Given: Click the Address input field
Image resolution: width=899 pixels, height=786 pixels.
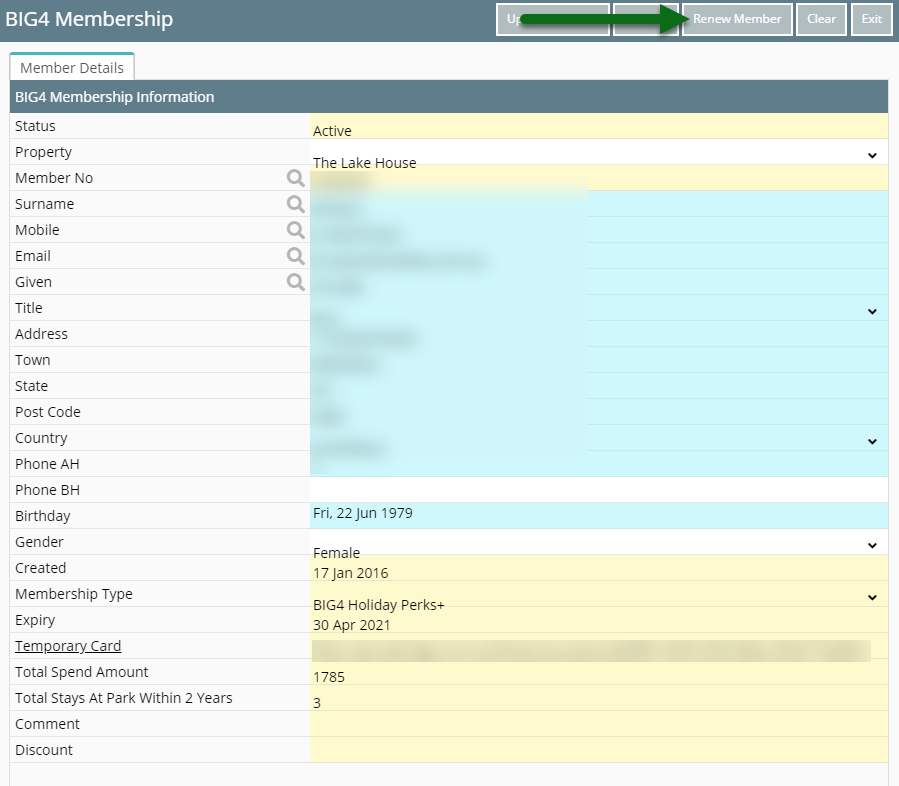Looking at the screenshot, I should point(599,334).
